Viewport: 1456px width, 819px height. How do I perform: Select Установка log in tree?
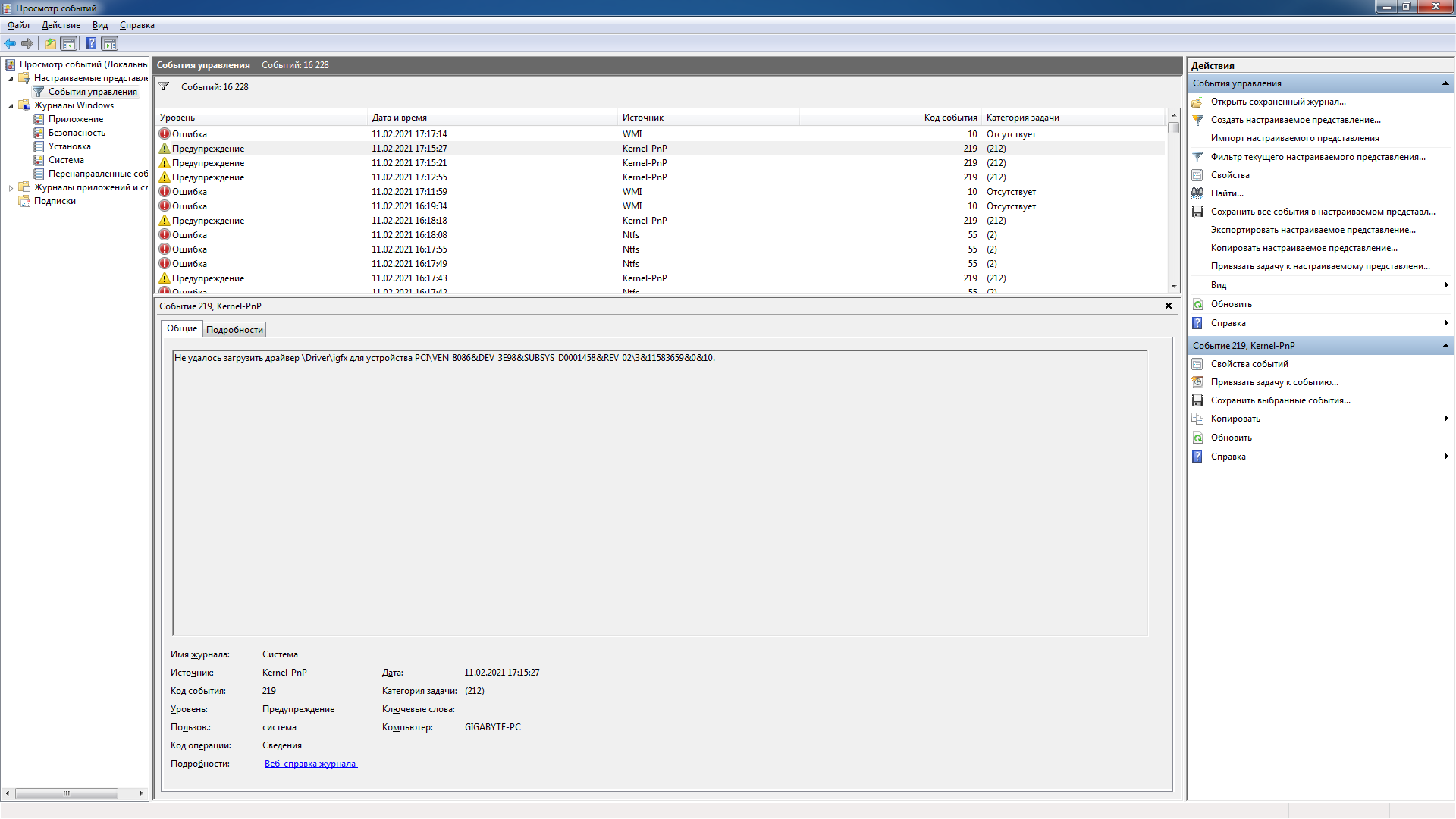click(69, 146)
